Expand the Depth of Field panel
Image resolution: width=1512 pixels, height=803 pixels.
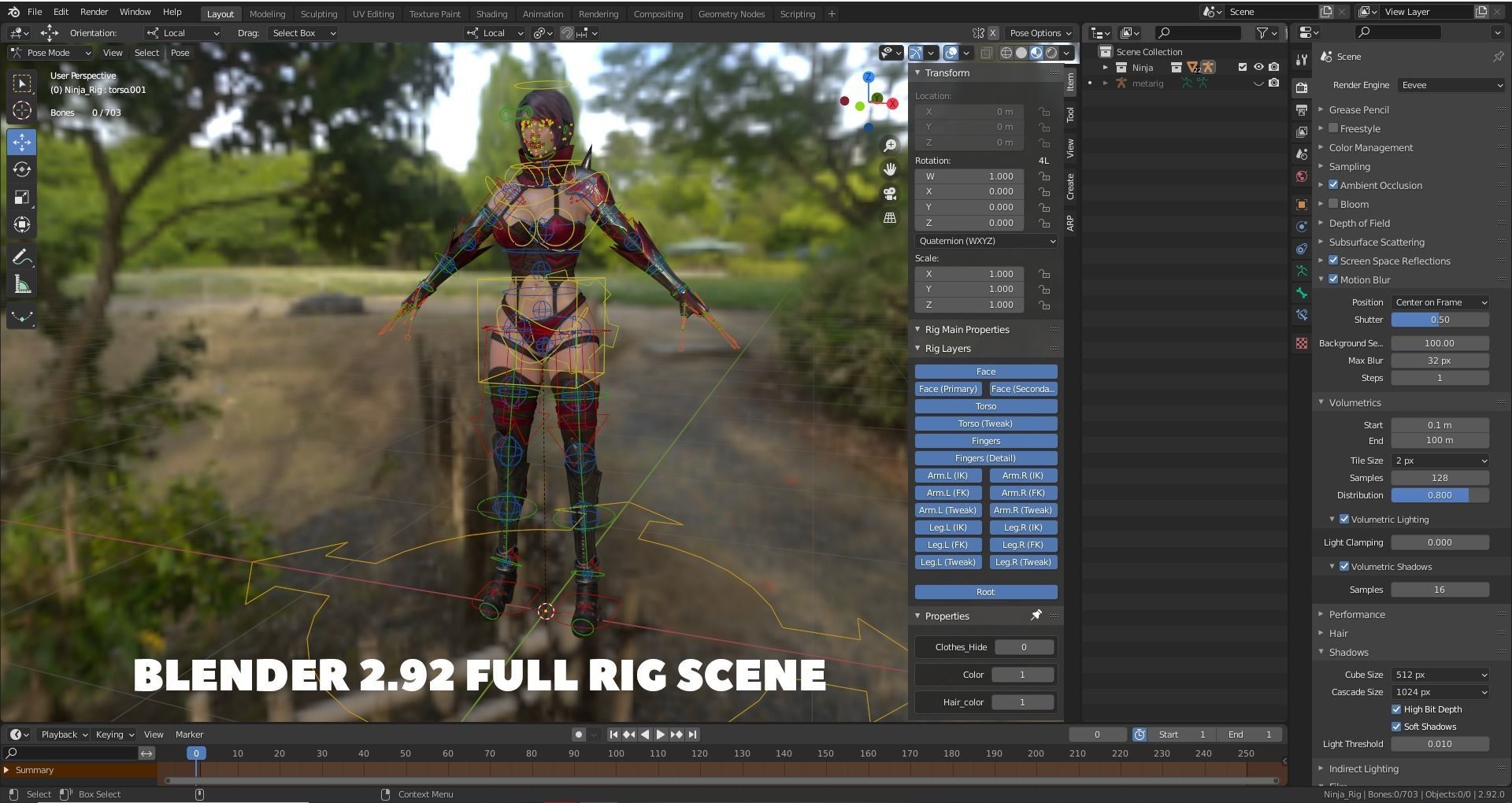coord(1359,223)
